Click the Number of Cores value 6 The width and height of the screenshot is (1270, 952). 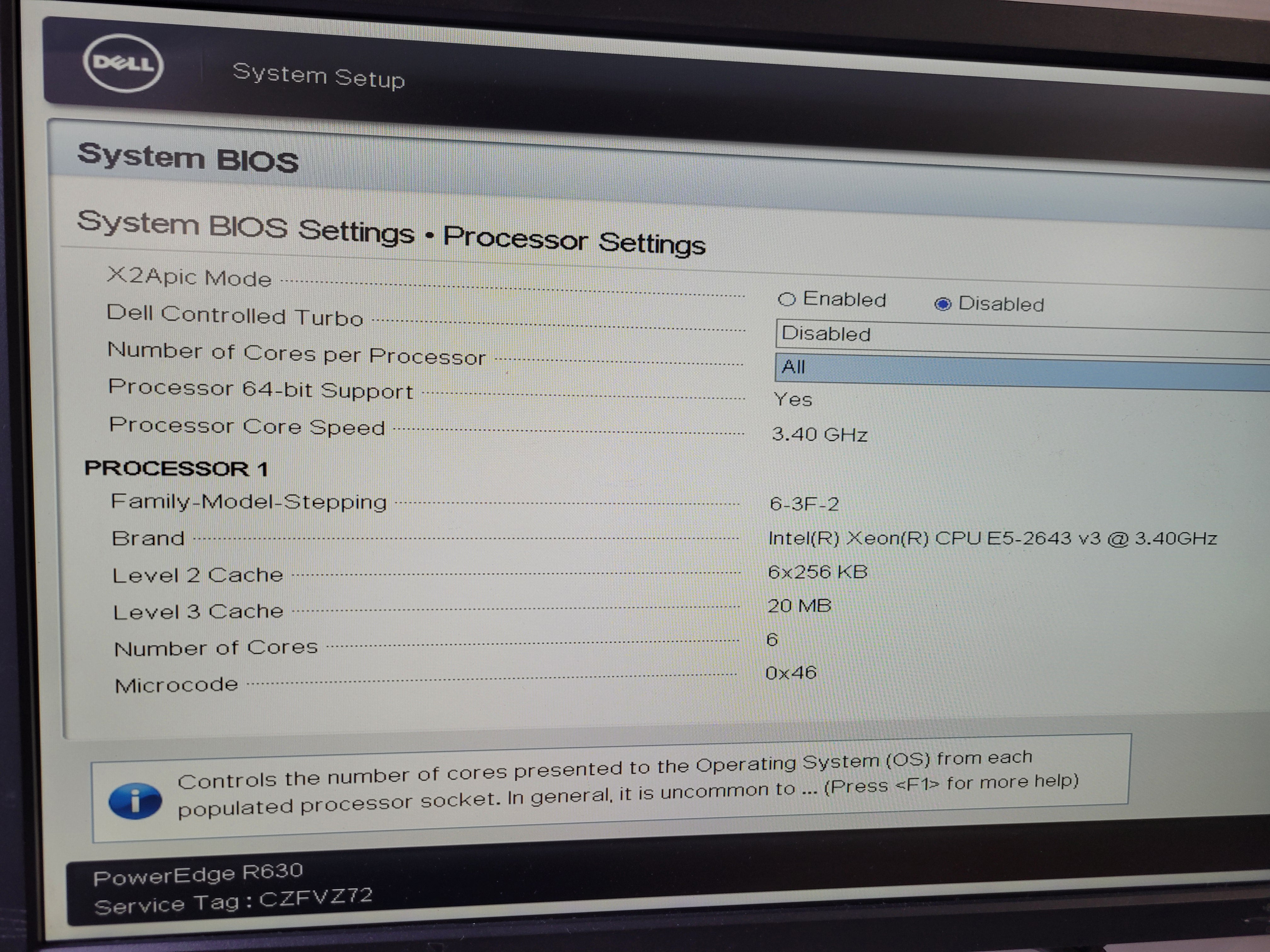click(x=772, y=639)
